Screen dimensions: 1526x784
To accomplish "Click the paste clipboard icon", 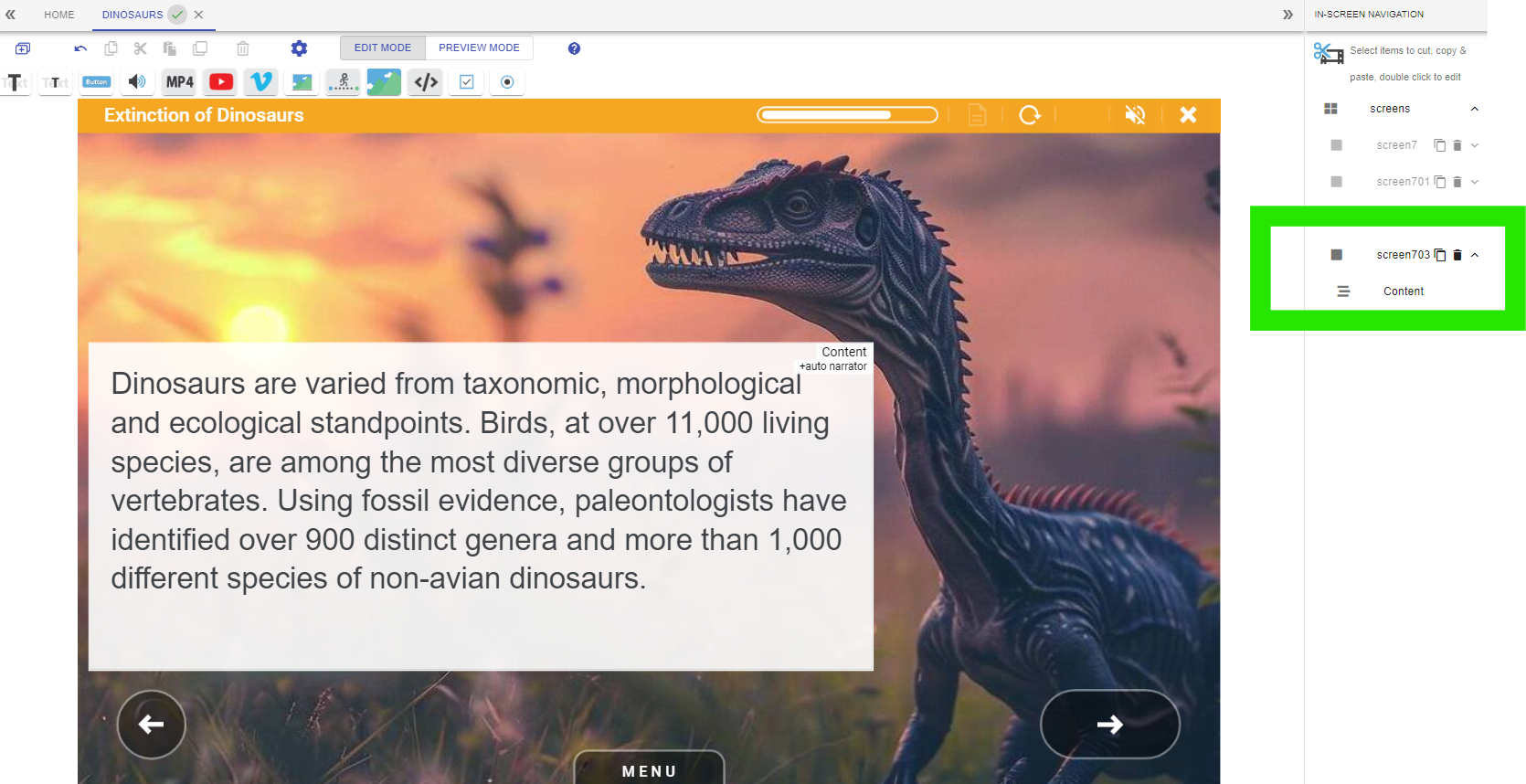I will [x=169, y=48].
